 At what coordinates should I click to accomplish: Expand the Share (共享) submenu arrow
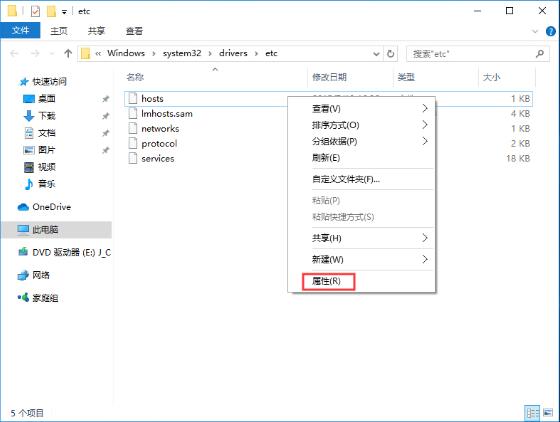(425, 238)
